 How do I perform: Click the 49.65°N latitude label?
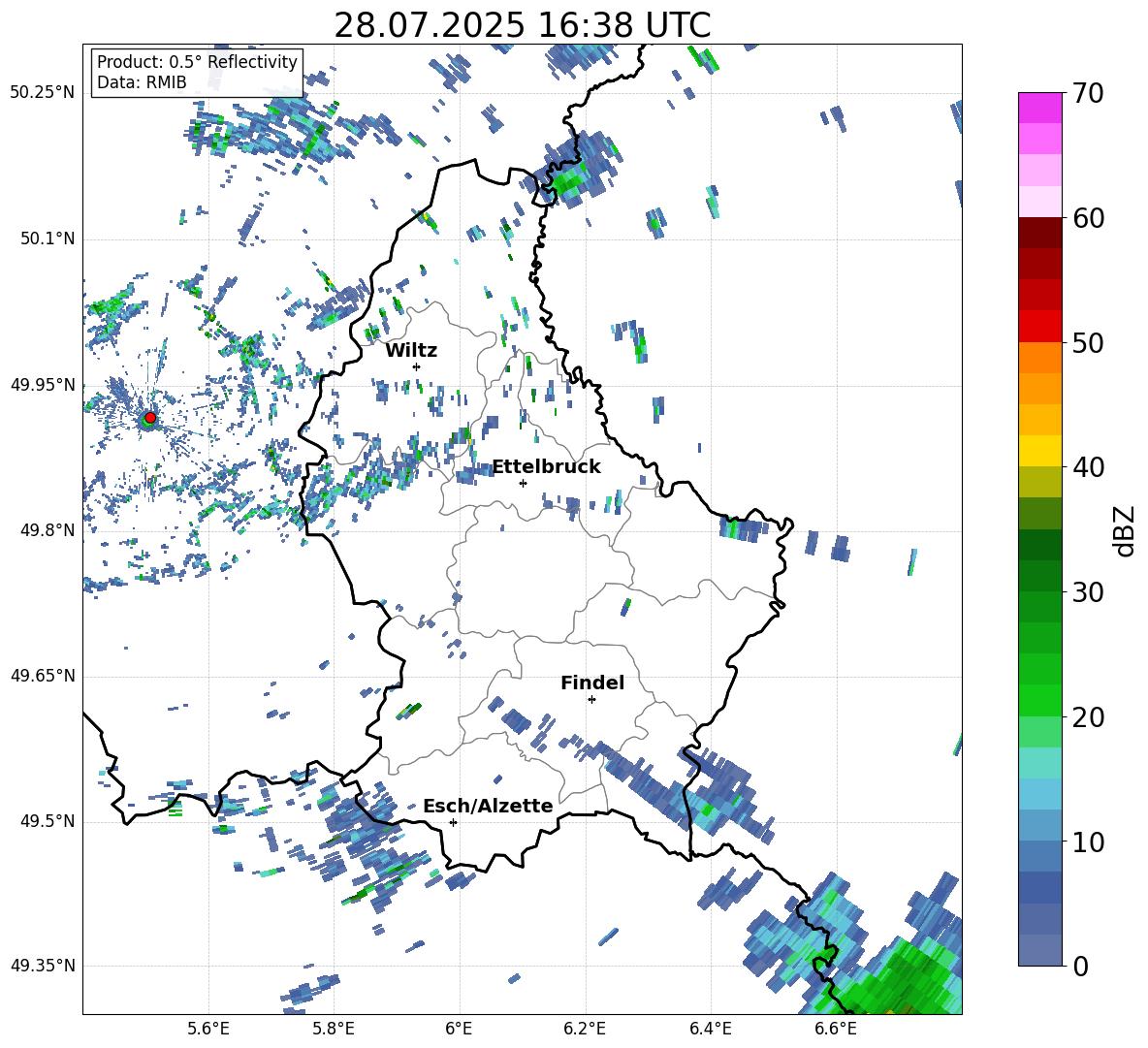(x=43, y=676)
